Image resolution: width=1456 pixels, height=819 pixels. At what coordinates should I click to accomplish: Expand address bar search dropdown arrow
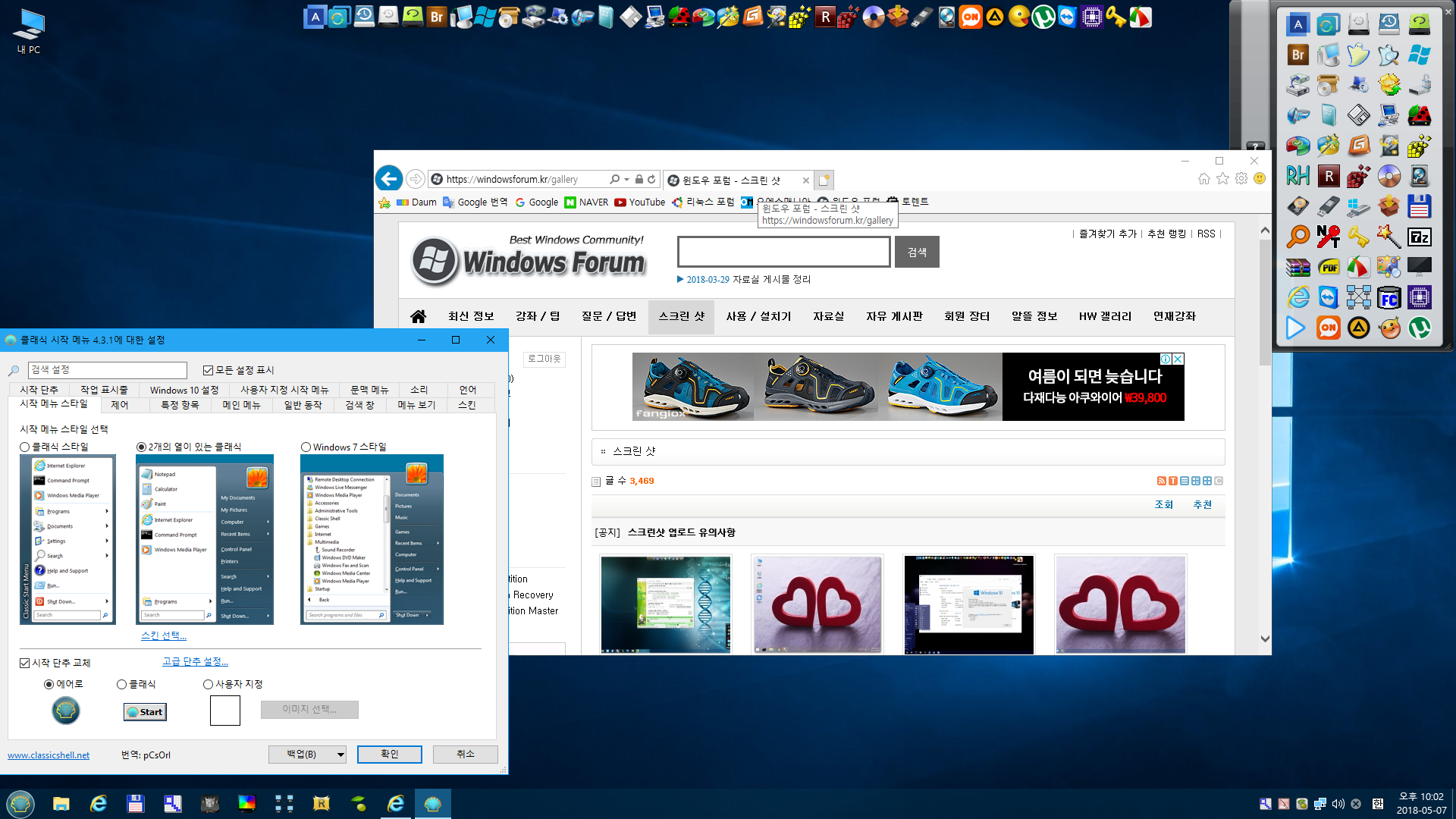(x=626, y=180)
